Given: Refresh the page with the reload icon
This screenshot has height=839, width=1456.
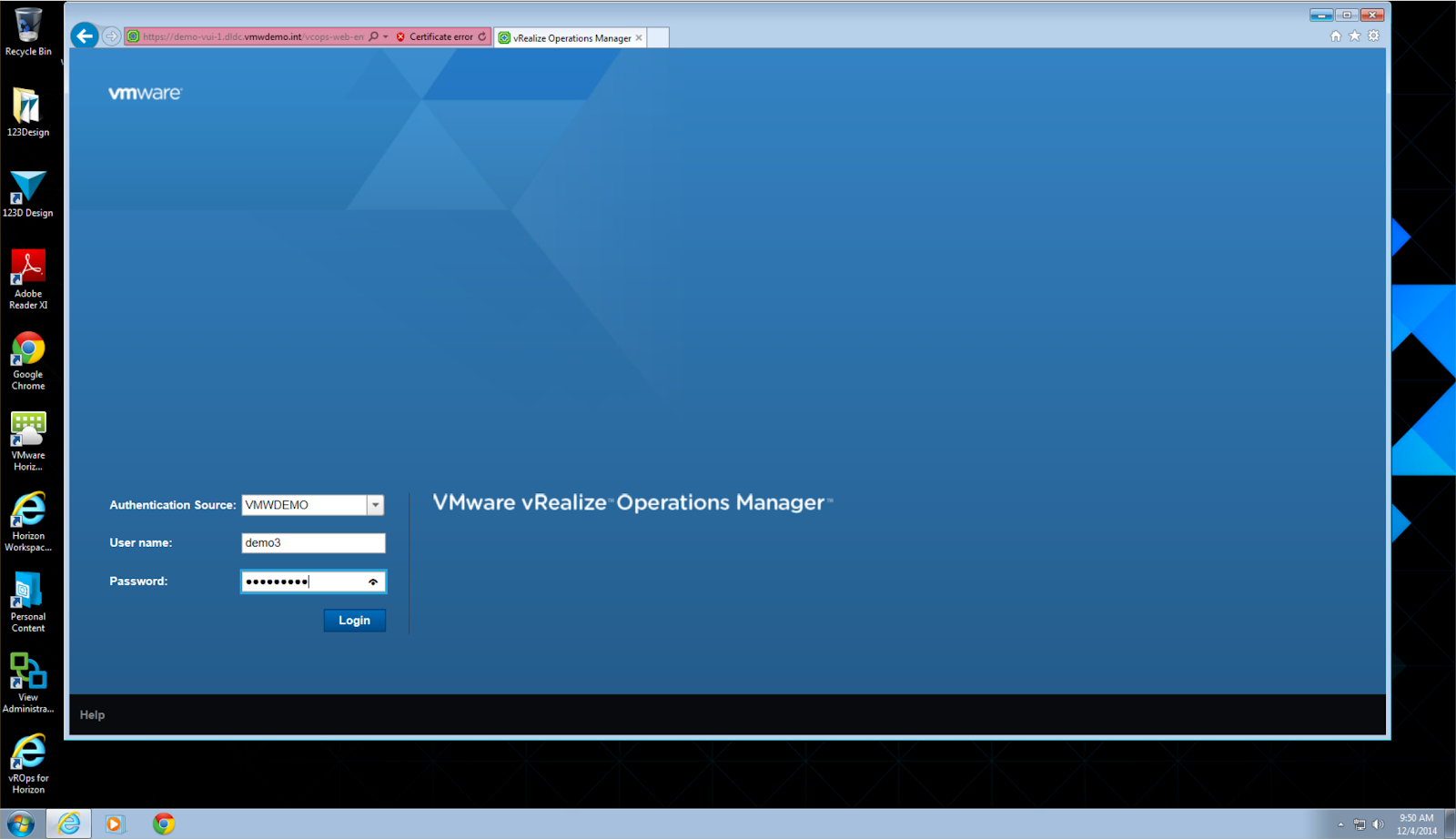Looking at the screenshot, I should click(482, 37).
